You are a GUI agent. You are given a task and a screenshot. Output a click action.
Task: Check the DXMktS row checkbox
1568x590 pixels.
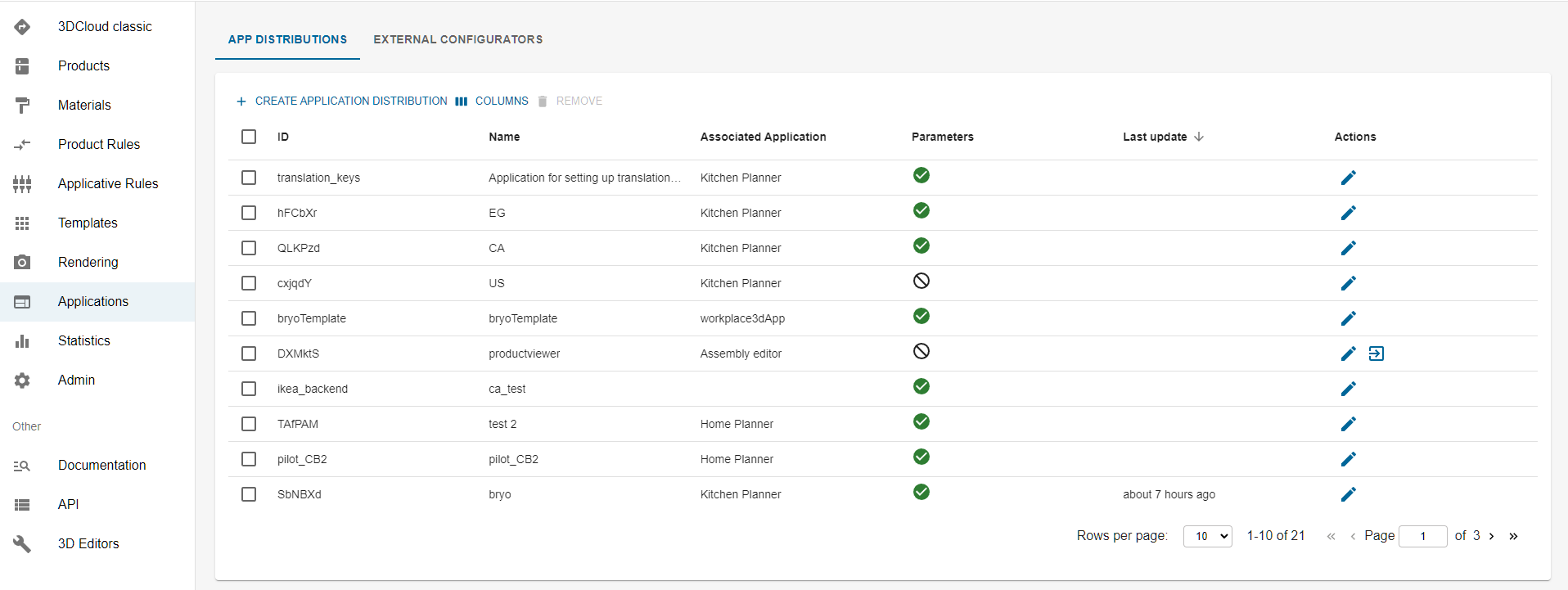pyautogui.click(x=249, y=354)
